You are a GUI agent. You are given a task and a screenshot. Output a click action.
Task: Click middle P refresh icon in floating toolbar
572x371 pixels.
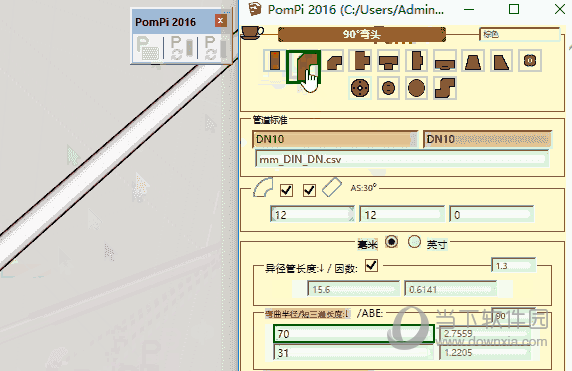181,48
